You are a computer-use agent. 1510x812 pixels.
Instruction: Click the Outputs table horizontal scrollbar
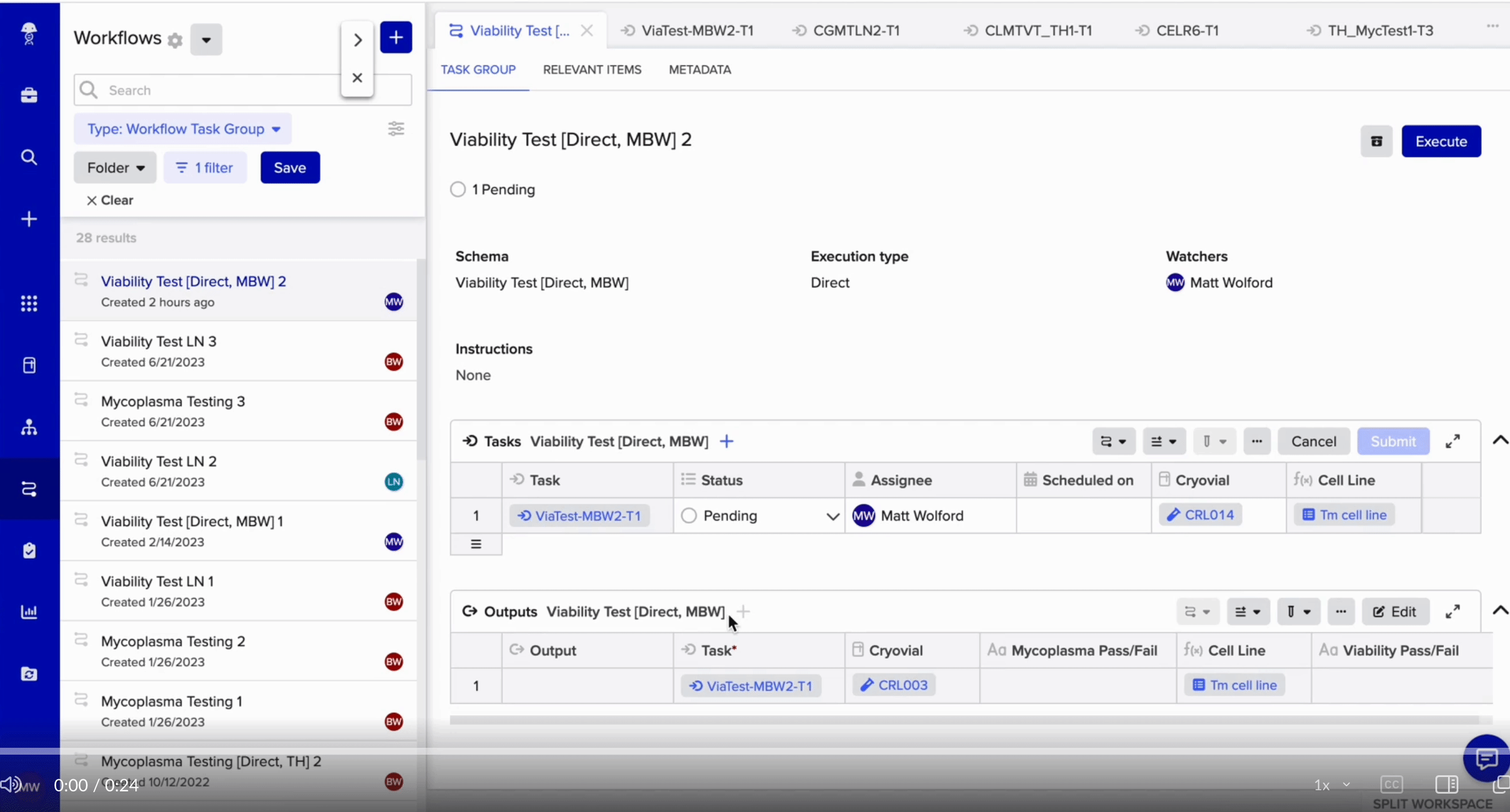(x=964, y=720)
